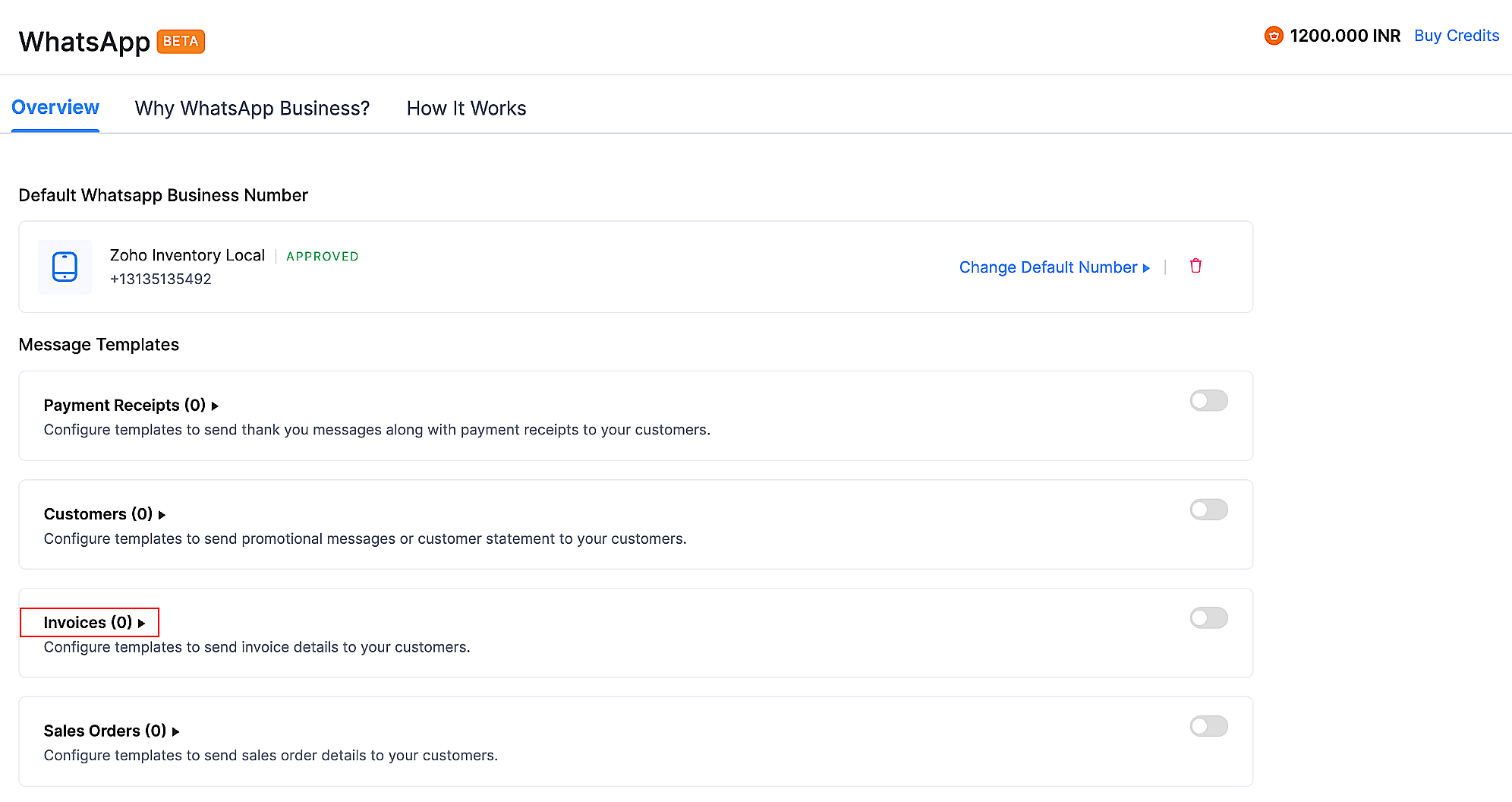The width and height of the screenshot is (1512, 802).
Task: Click the arrow beside Change Default Number
Action: tap(1146, 268)
